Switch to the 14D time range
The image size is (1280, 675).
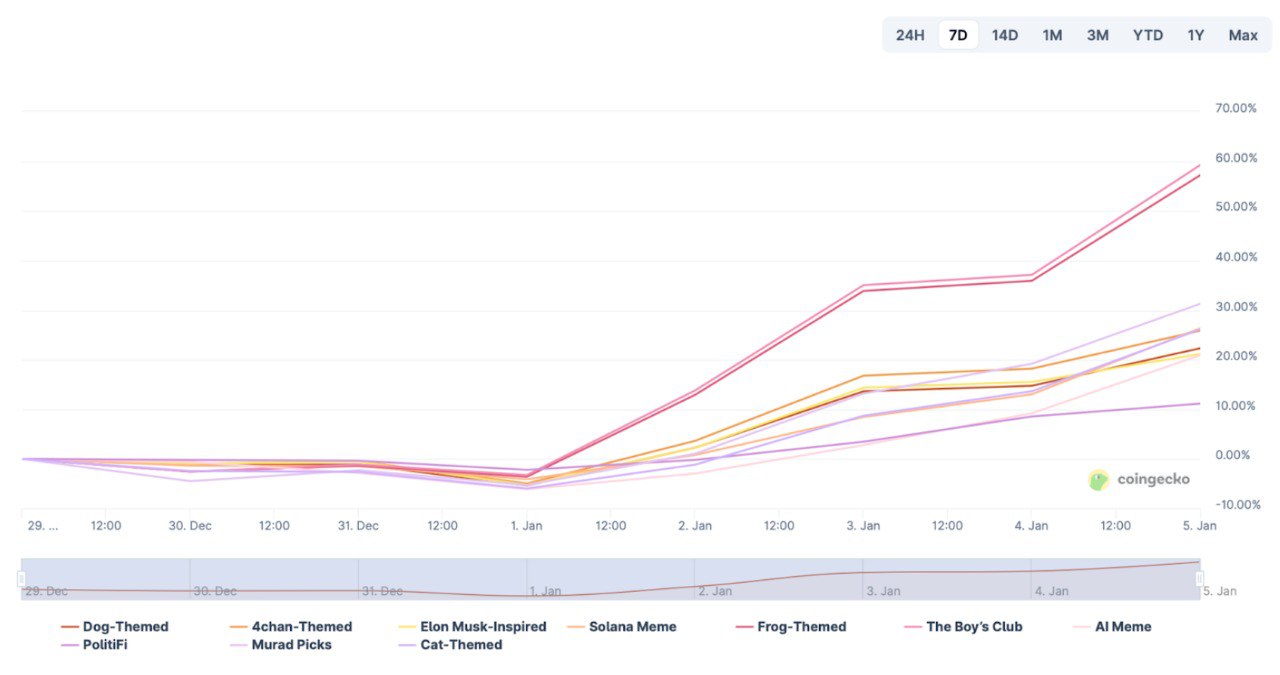pos(1005,35)
